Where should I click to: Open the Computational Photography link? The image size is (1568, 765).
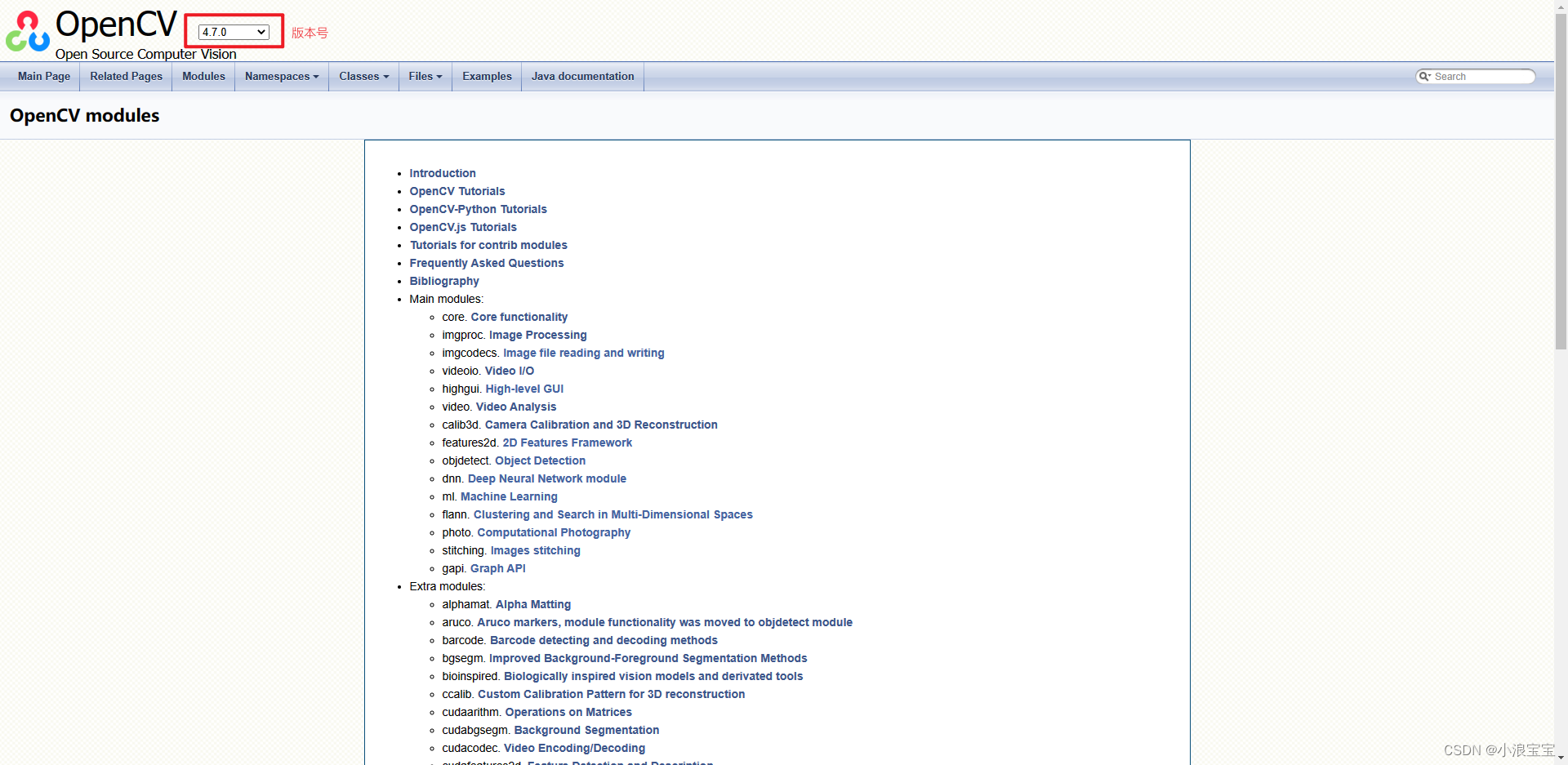coord(554,532)
